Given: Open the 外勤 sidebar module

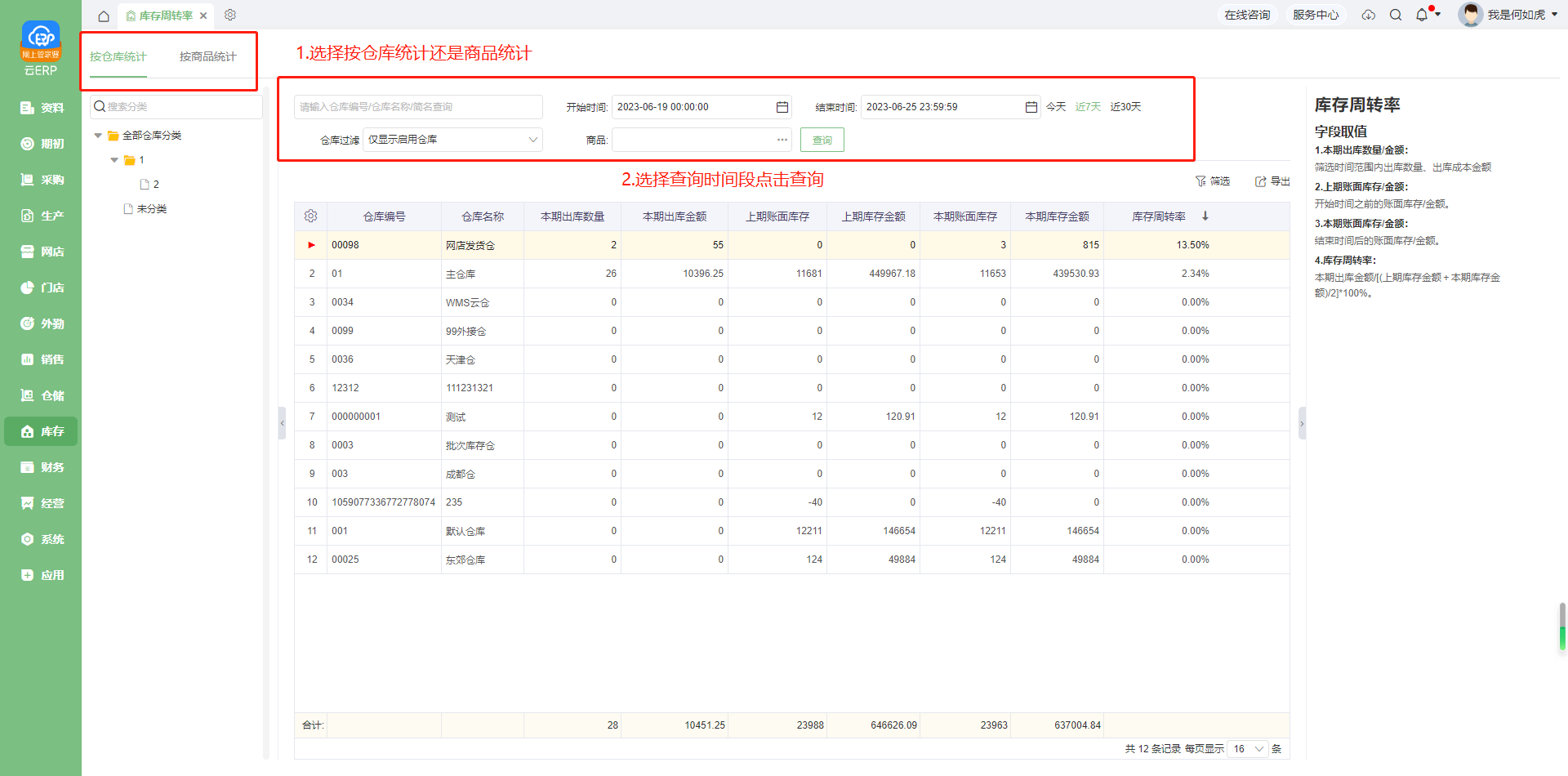Looking at the screenshot, I should 41,323.
